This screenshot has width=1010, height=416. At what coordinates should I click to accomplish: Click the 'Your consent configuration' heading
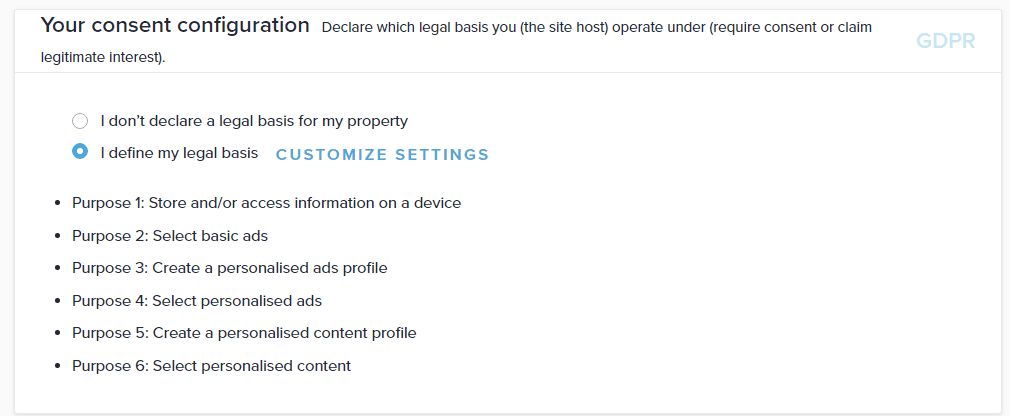click(x=175, y=26)
